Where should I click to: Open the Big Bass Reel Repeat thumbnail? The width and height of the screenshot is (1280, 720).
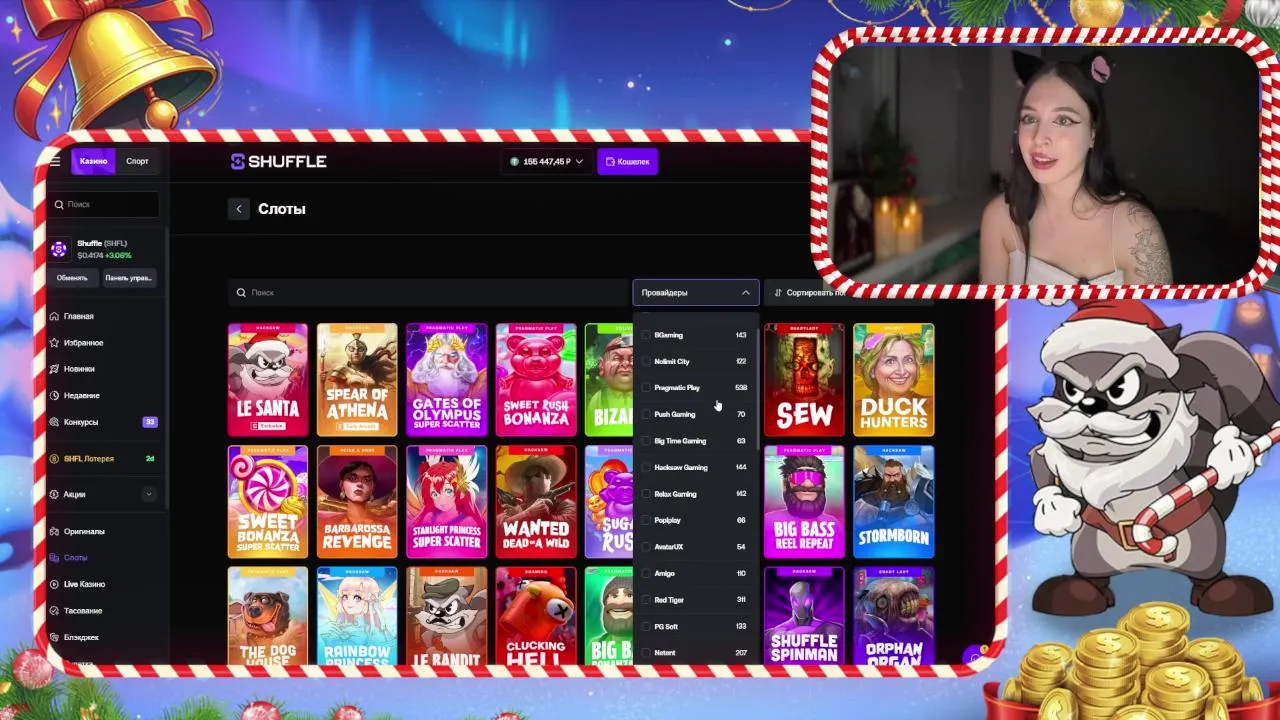click(804, 501)
